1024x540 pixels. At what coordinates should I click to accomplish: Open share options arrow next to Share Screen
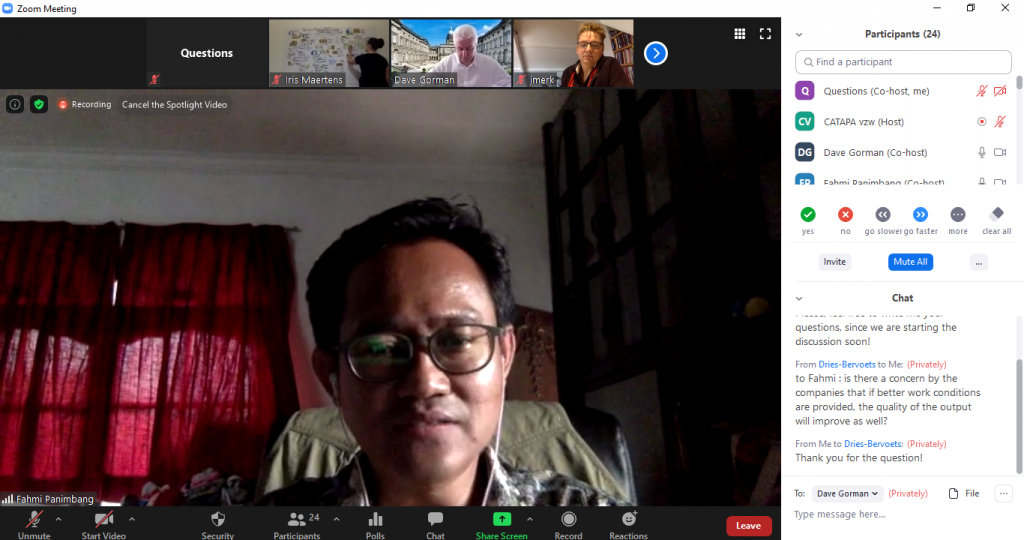(530, 520)
